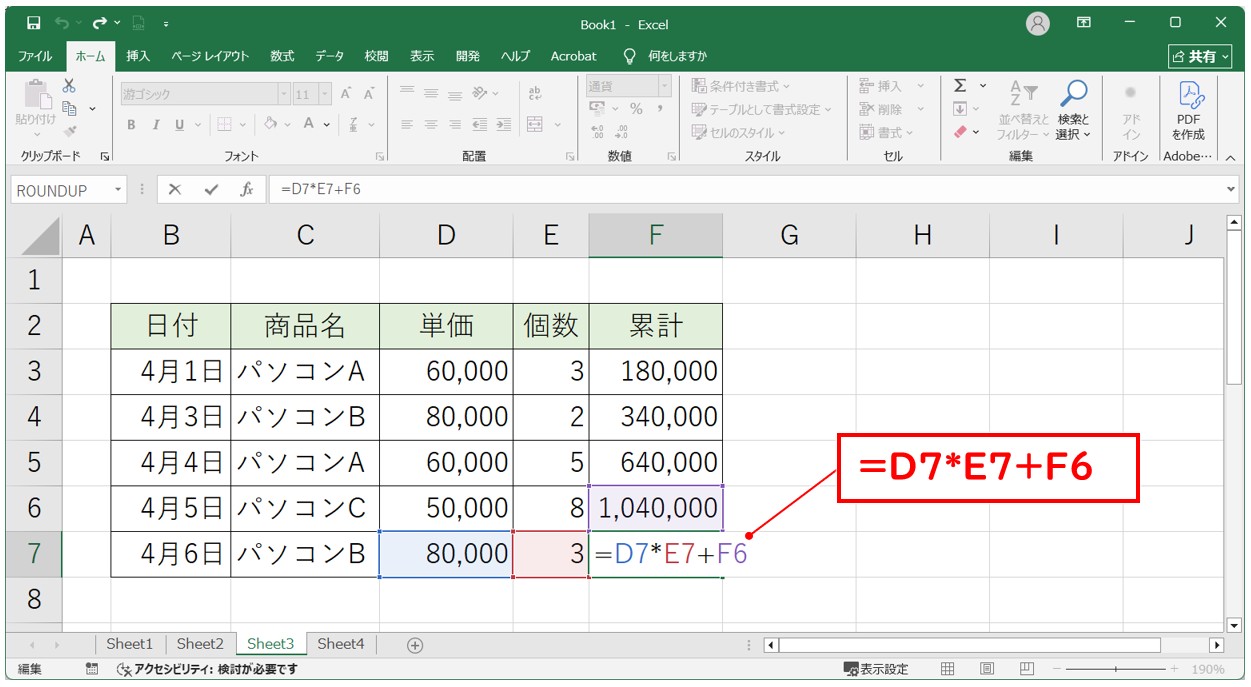
Task: Toggle left horizontal text alignment
Action: [x=407, y=125]
